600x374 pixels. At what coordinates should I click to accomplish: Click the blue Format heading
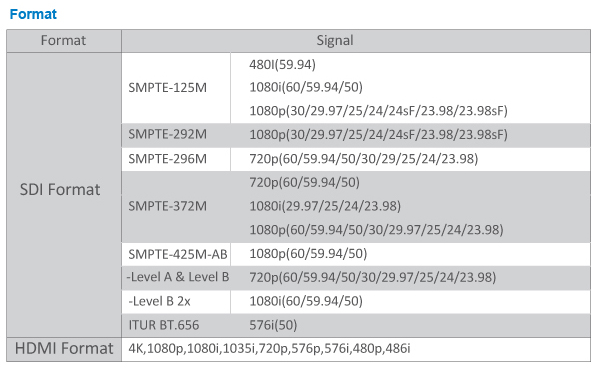33,14
